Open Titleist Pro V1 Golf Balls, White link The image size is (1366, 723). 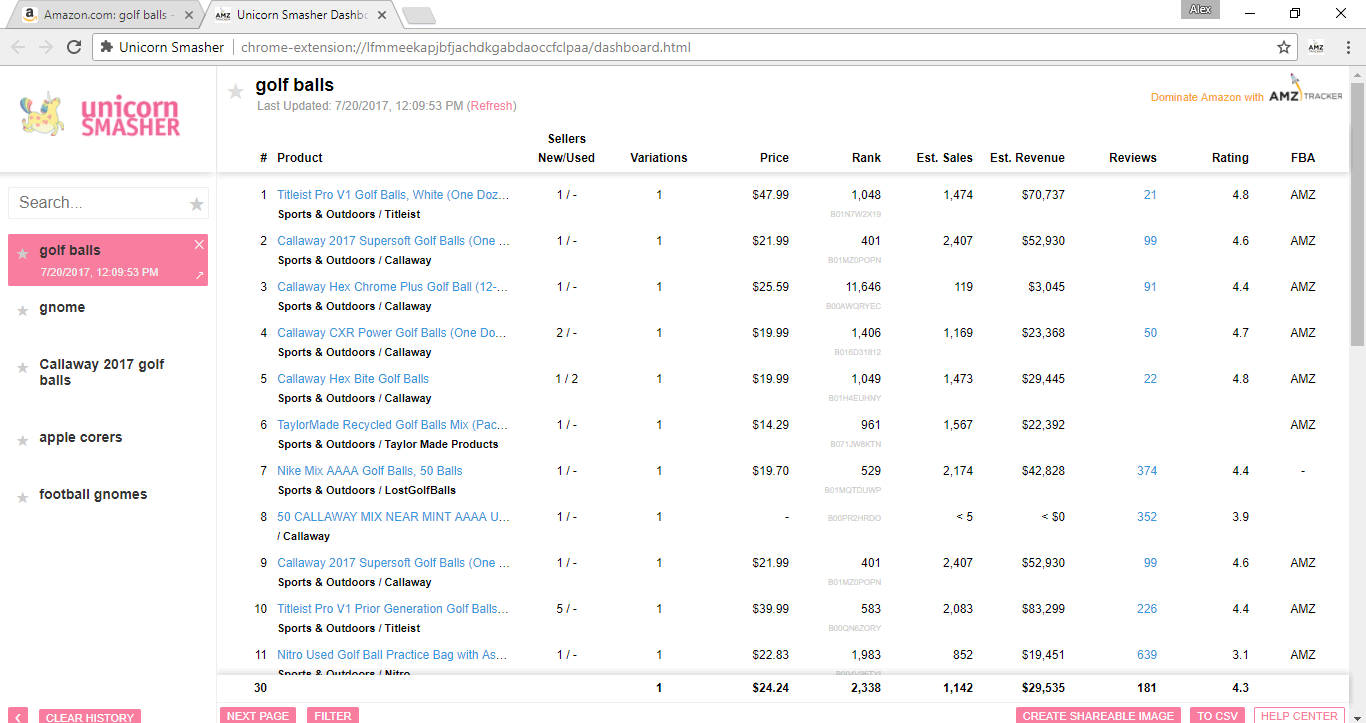[393, 195]
